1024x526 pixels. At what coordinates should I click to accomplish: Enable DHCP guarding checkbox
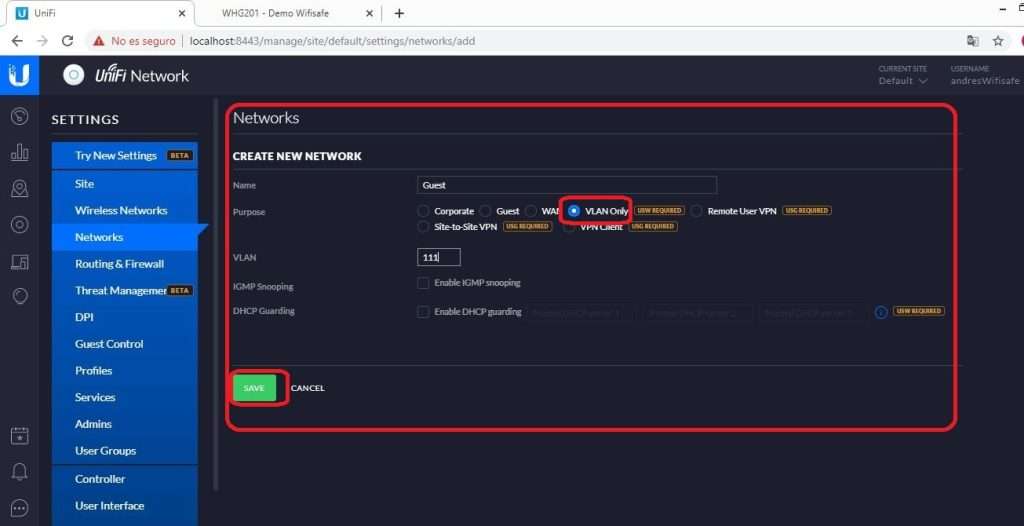(423, 312)
